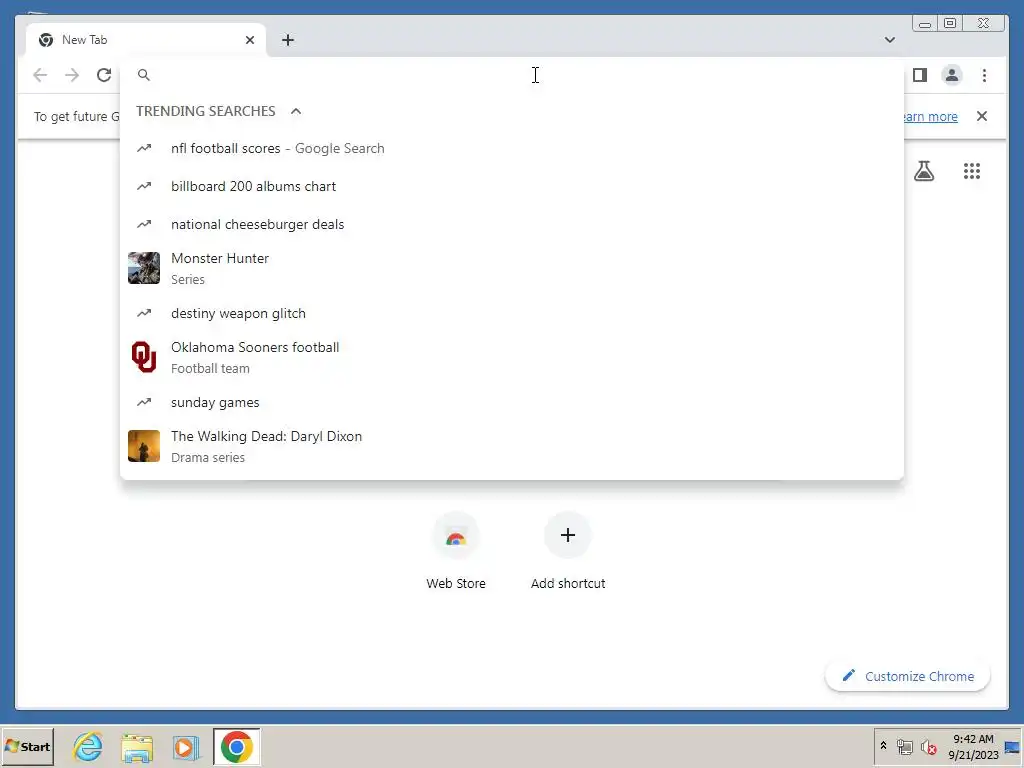
Task: Click the Chrome taskbar icon
Action: point(236,746)
